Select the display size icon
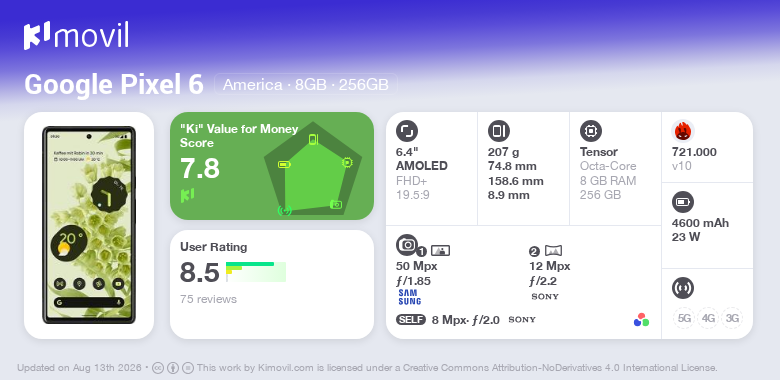Screen dimensions: 780x380 [x=406, y=131]
